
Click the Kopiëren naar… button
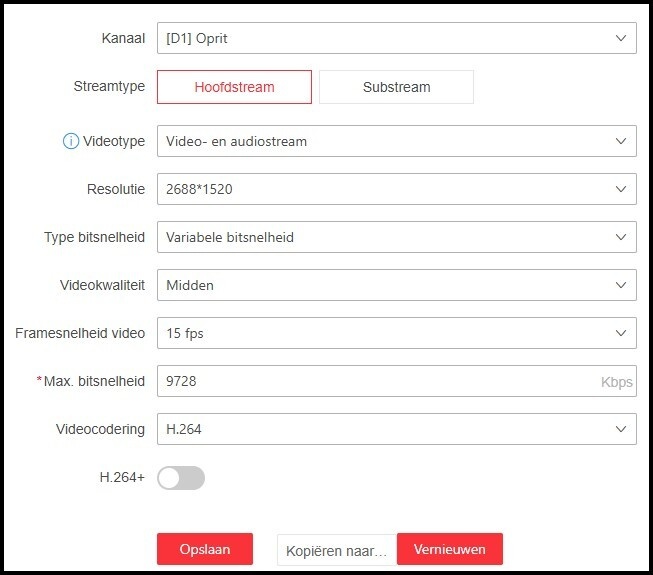337,550
